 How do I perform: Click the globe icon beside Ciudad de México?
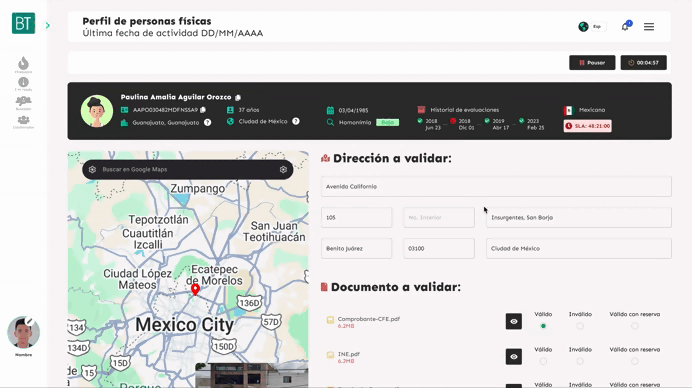[230, 121]
